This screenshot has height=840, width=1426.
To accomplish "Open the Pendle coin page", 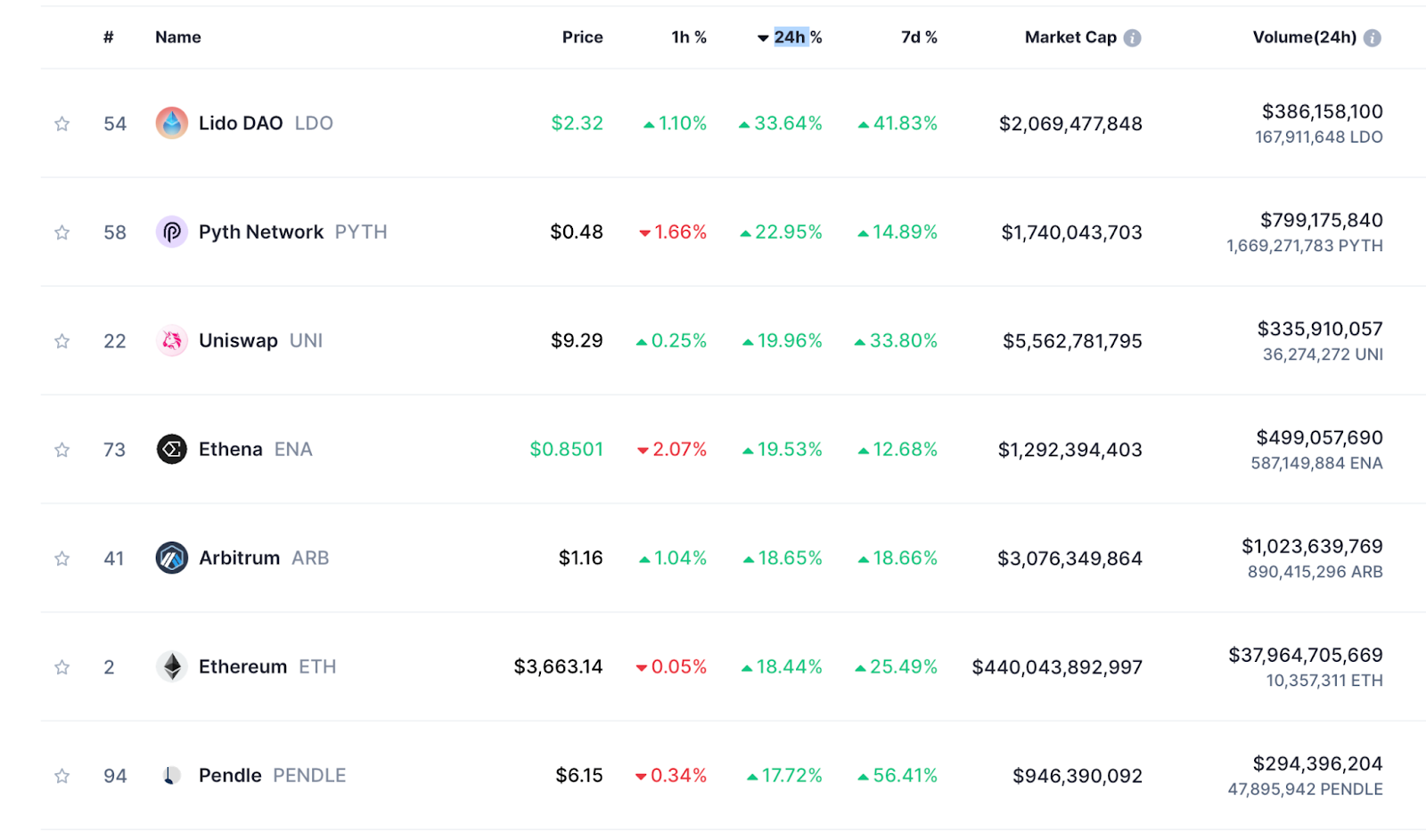I will point(230,775).
